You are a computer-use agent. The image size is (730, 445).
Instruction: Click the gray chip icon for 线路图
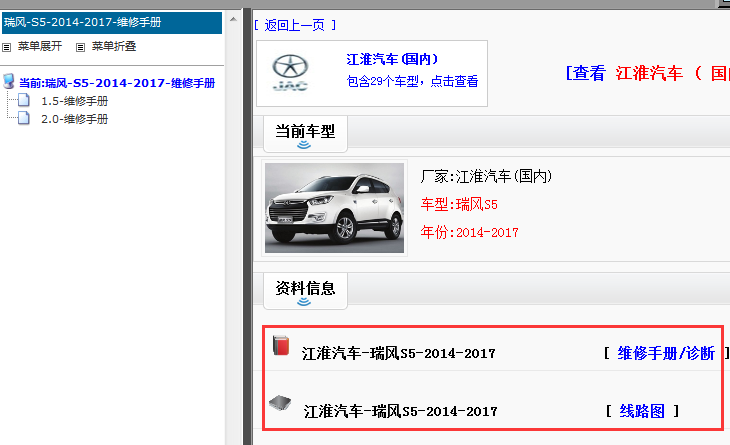pyautogui.click(x=280, y=403)
